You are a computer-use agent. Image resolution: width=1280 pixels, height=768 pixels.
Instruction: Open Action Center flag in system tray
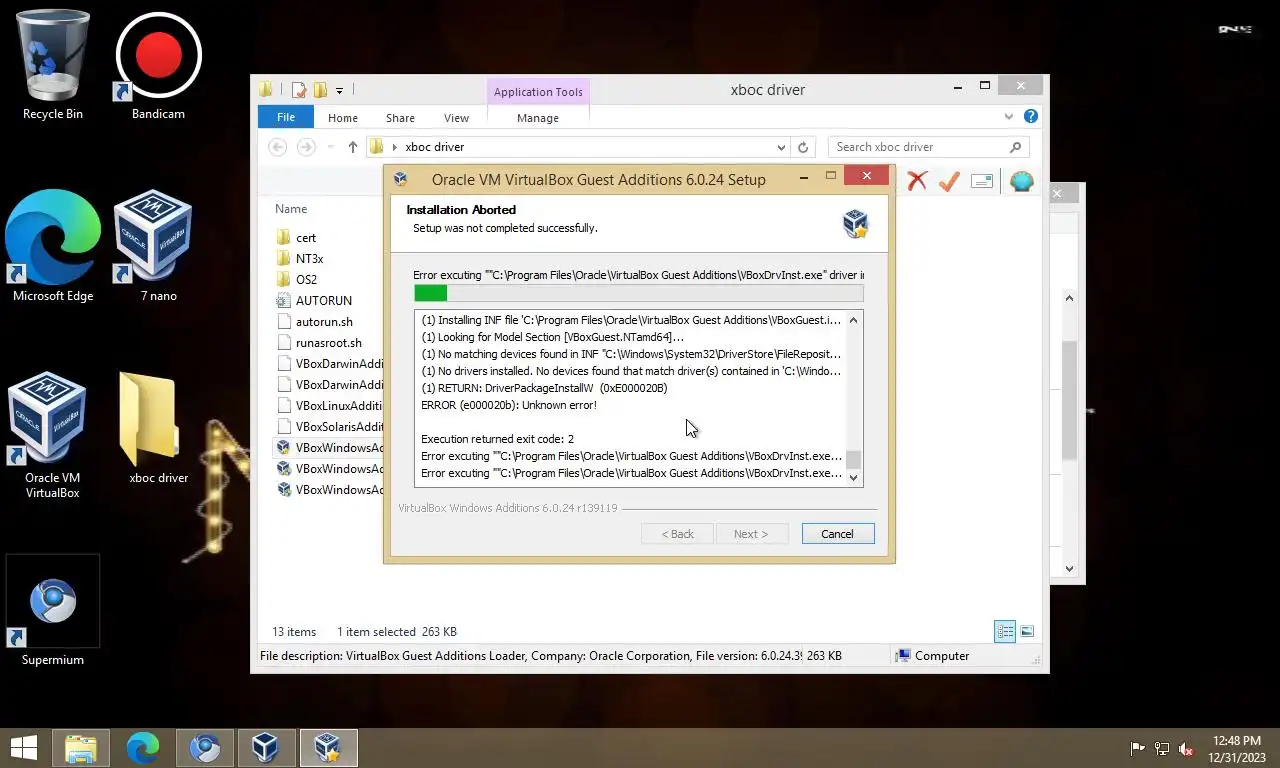pos(1137,748)
